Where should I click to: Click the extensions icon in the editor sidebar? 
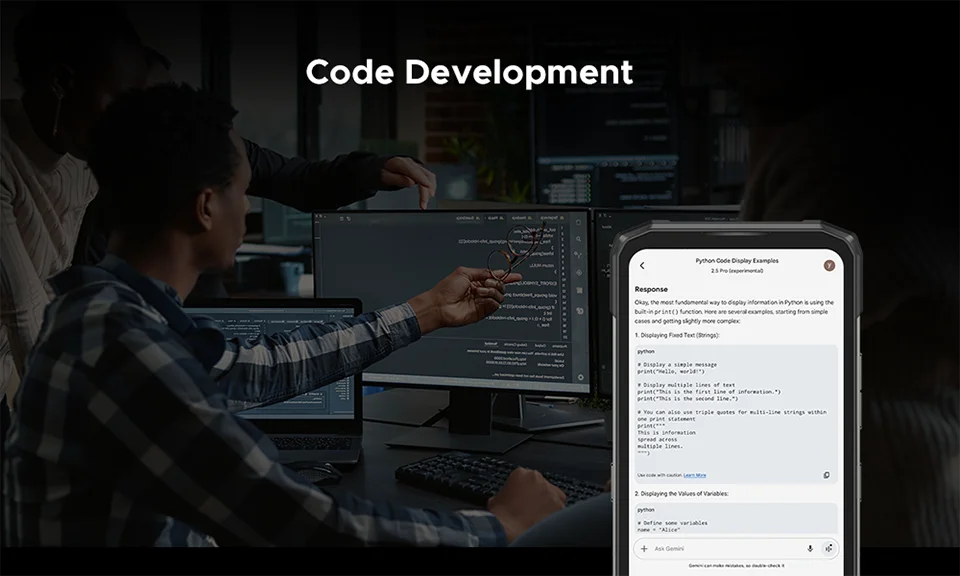[580, 291]
